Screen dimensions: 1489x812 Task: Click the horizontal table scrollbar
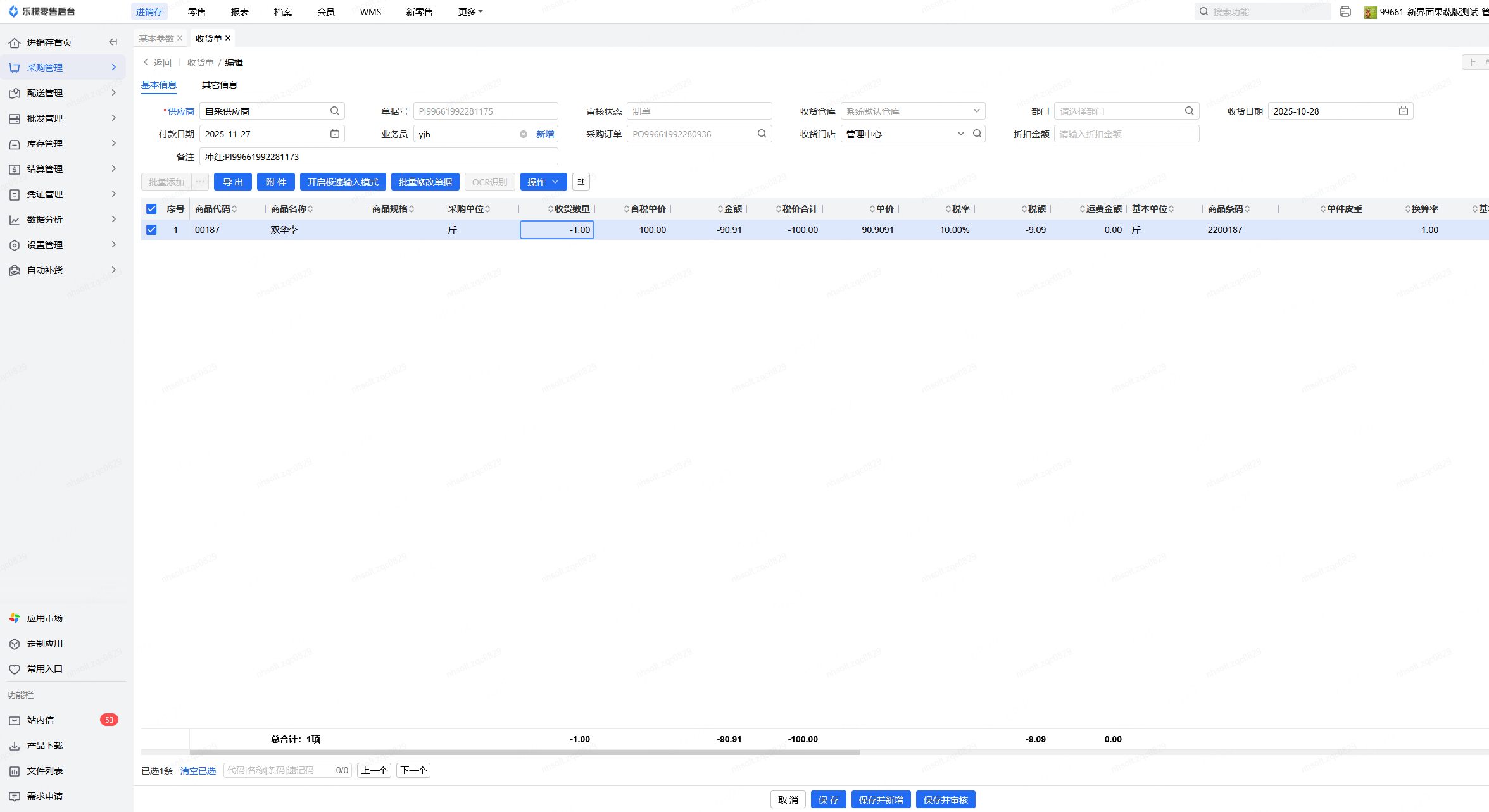524,753
